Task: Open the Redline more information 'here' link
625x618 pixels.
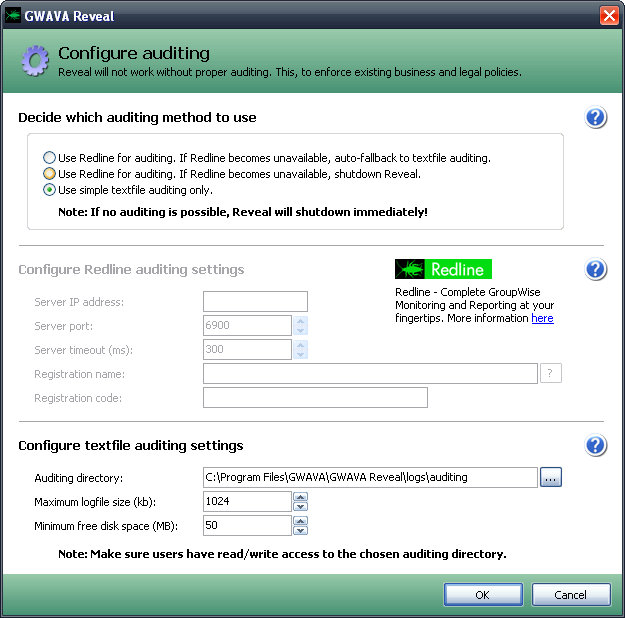Action: (542, 318)
